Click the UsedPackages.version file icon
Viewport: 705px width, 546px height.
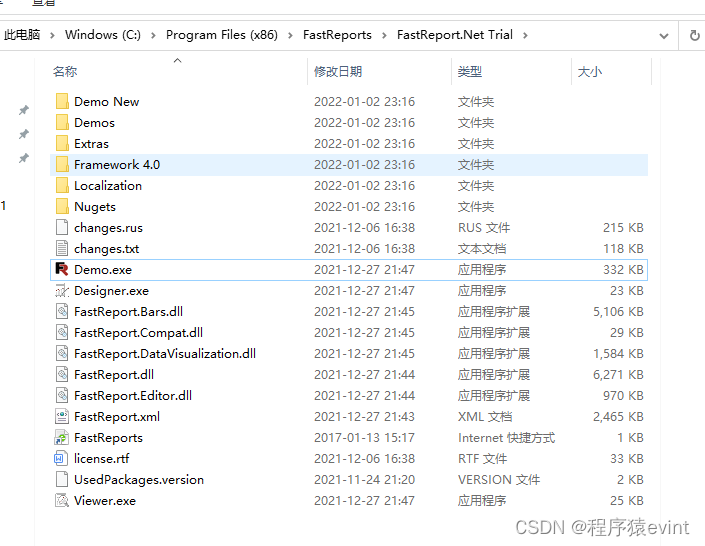coord(62,479)
